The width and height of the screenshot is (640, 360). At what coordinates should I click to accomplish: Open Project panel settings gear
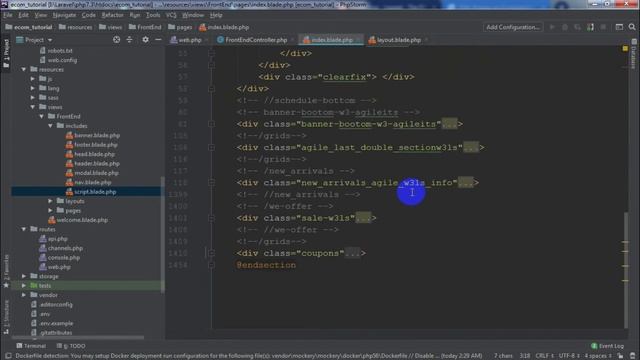coord(145,40)
